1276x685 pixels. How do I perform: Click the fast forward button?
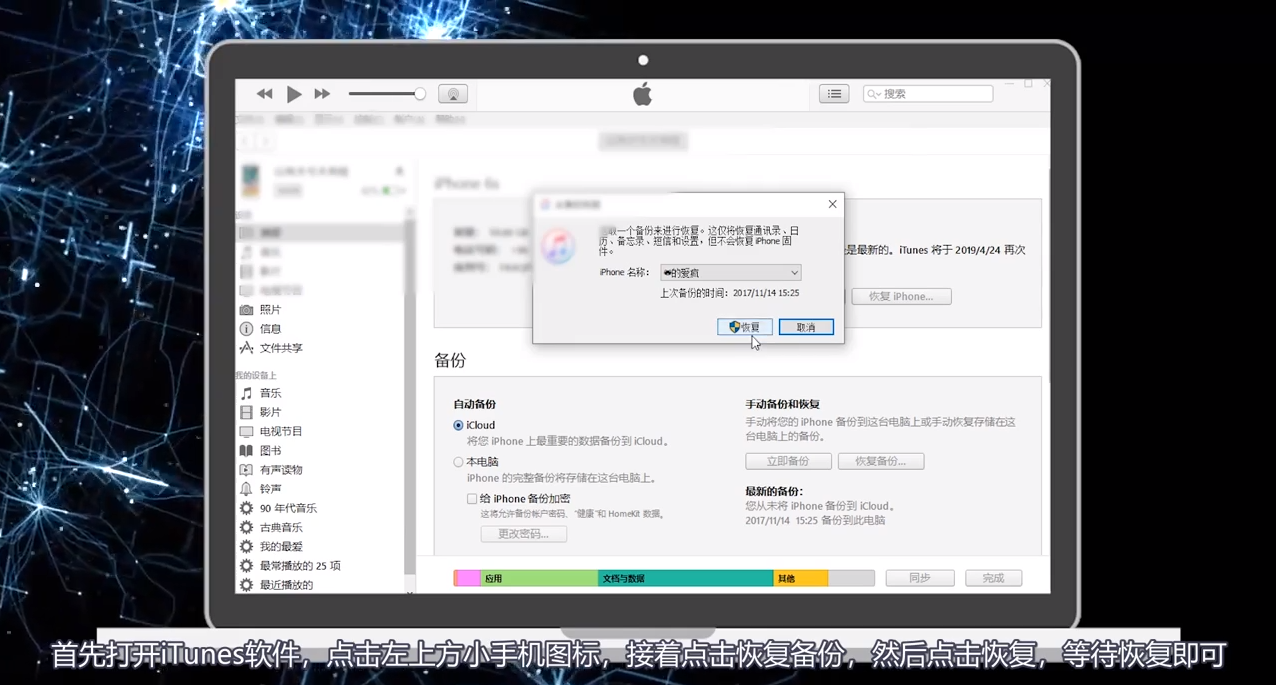[322, 94]
